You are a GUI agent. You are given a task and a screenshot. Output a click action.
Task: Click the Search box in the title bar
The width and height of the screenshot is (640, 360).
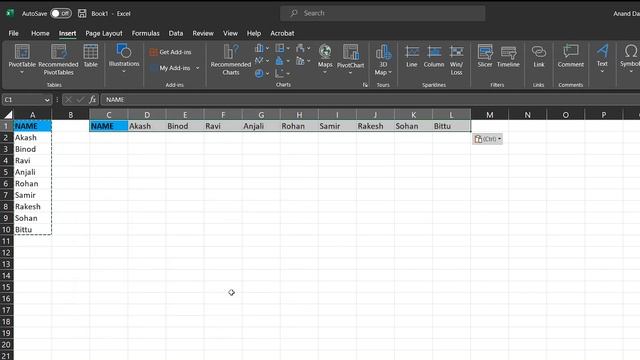pos(382,13)
